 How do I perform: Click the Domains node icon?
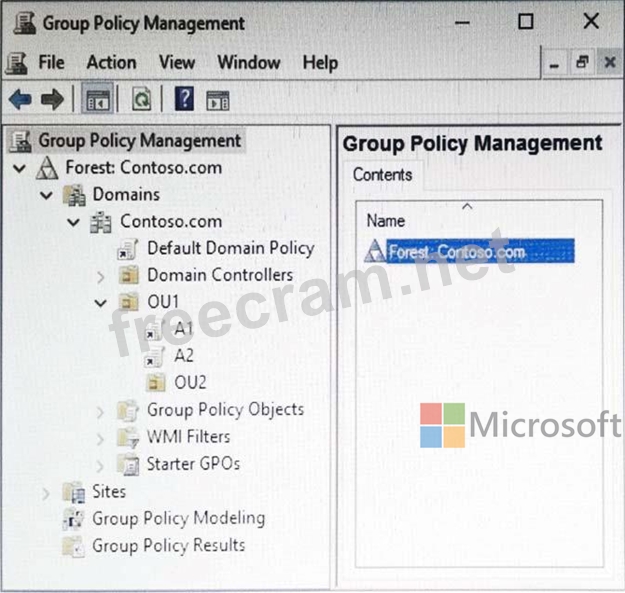click(x=75, y=195)
